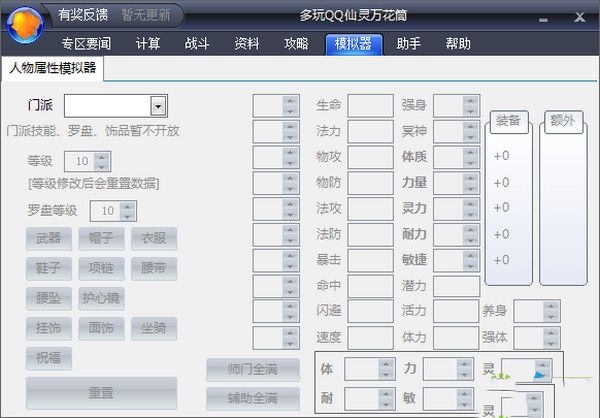Click the 暂无更新 update status text
The width and height of the screenshot is (600, 418).
(x=145, y=15)
